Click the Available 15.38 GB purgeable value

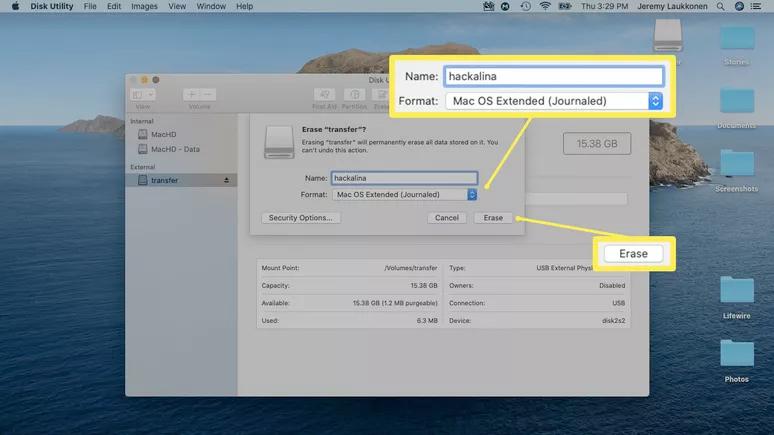coord(395,303)
